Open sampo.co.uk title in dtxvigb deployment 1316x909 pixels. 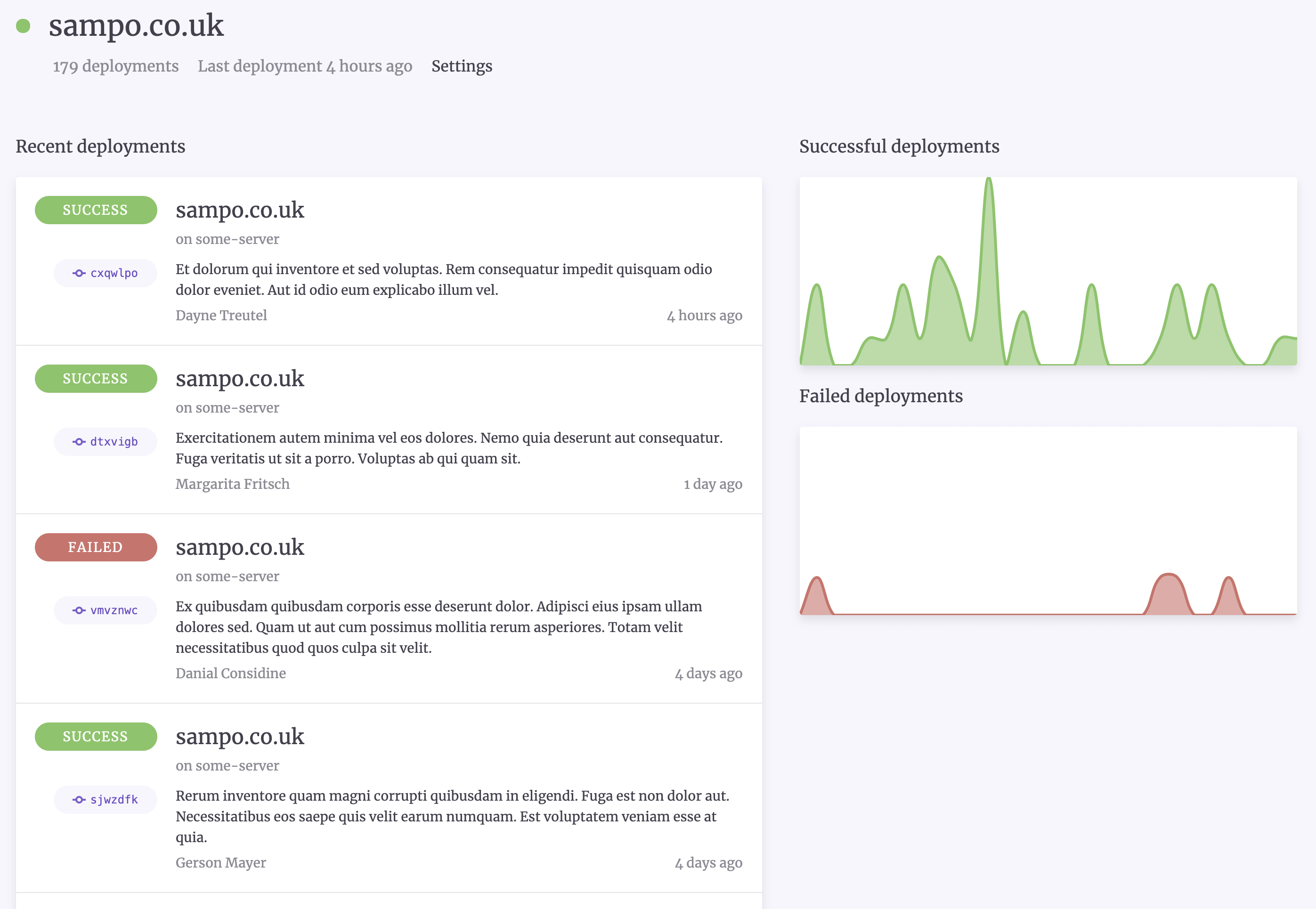pyautogui.click(x=240, y=379)
